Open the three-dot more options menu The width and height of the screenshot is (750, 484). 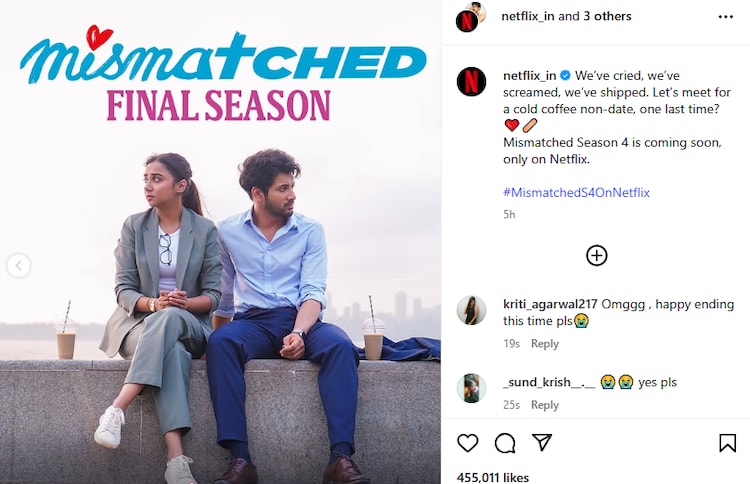click(x=726, y=17)
